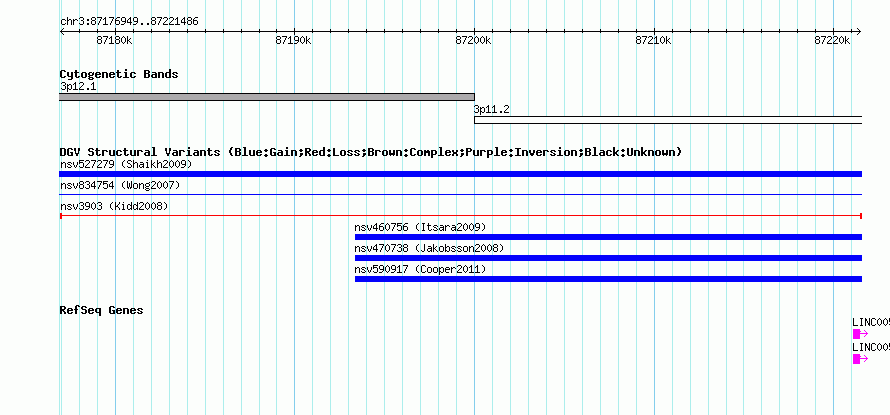Click the lower LINC005 gene label
890x415 pixels.
871,347
